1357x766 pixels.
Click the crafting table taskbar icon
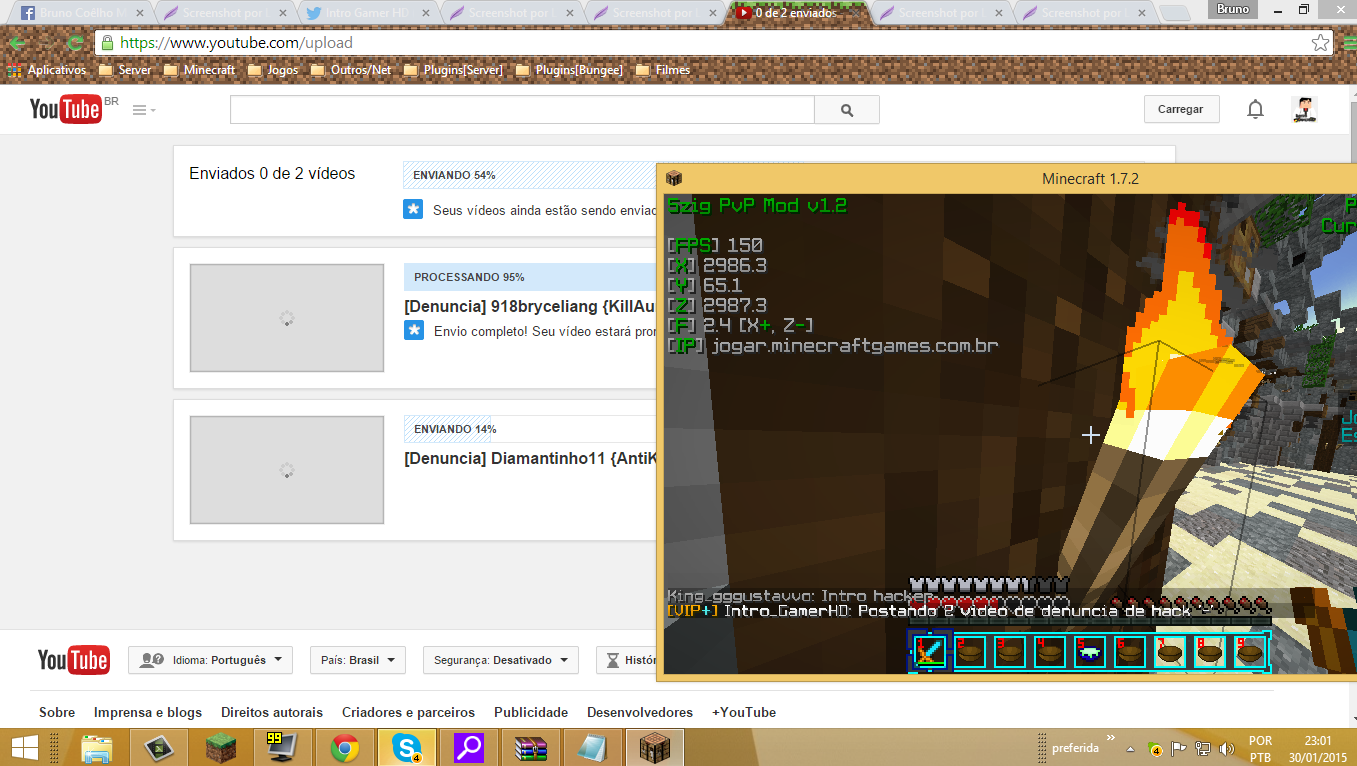655,748
